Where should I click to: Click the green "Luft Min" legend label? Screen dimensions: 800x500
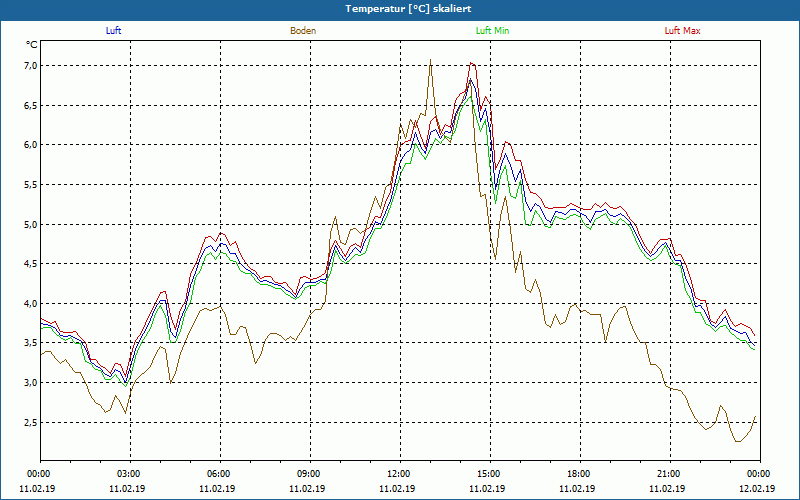coord(492,31)
